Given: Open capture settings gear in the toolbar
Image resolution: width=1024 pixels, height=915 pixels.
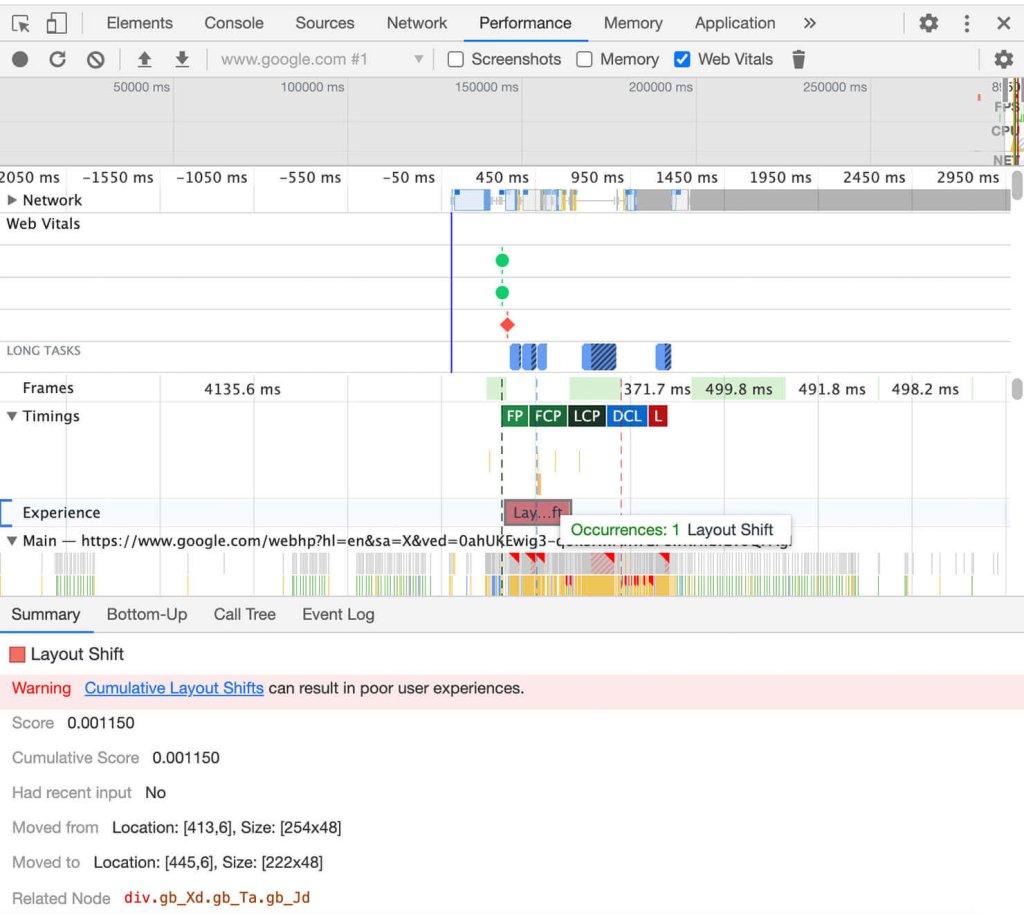Looking at the screenshot, I should [1003, 59].
